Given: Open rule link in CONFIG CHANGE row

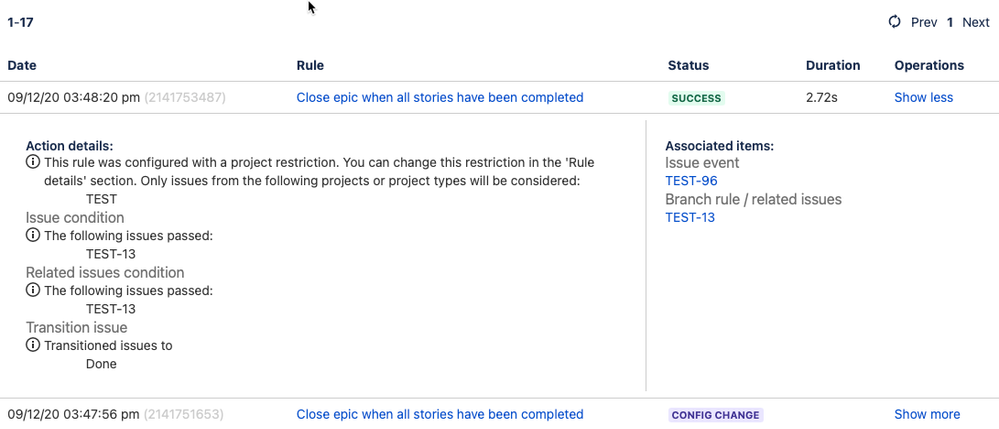Looking at the screenshot, I should pyautogui.click(x=440, y=414).
